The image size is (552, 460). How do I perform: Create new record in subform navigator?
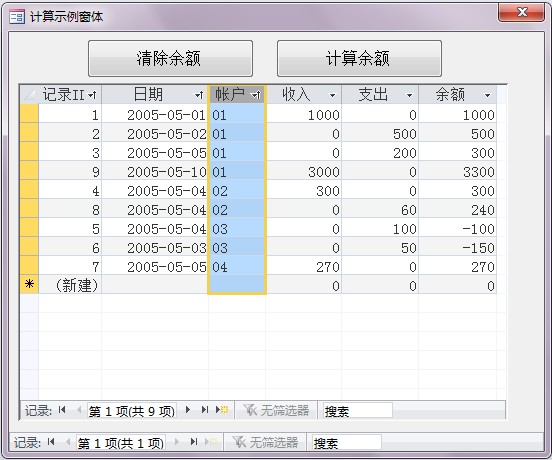point(222,410)
